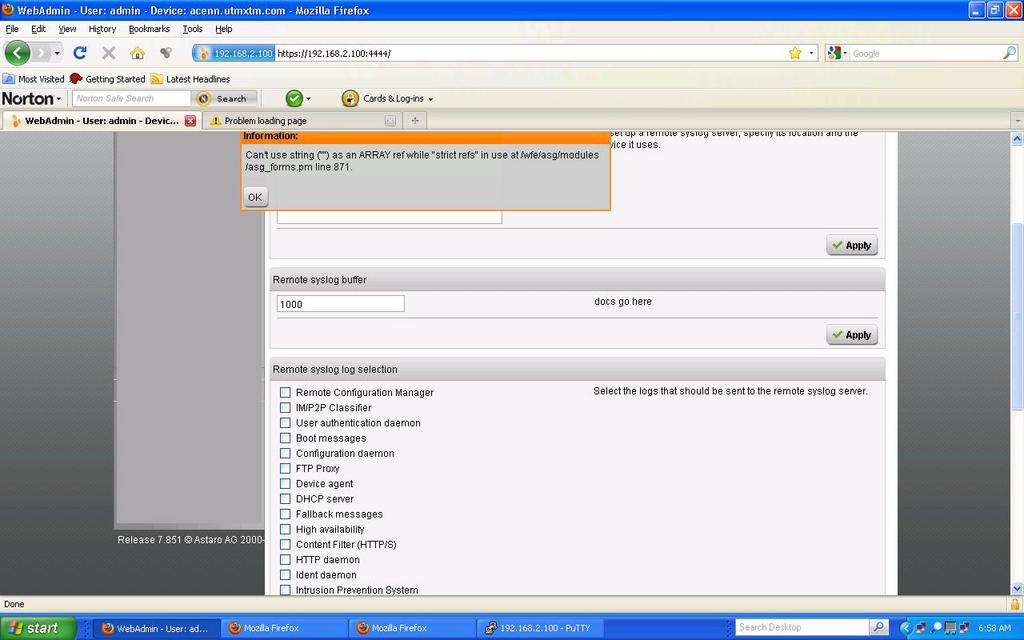This screenshot has width=1024, height=640.
Task: Open the Bookmarks menu
Action: tap(149, 29)
